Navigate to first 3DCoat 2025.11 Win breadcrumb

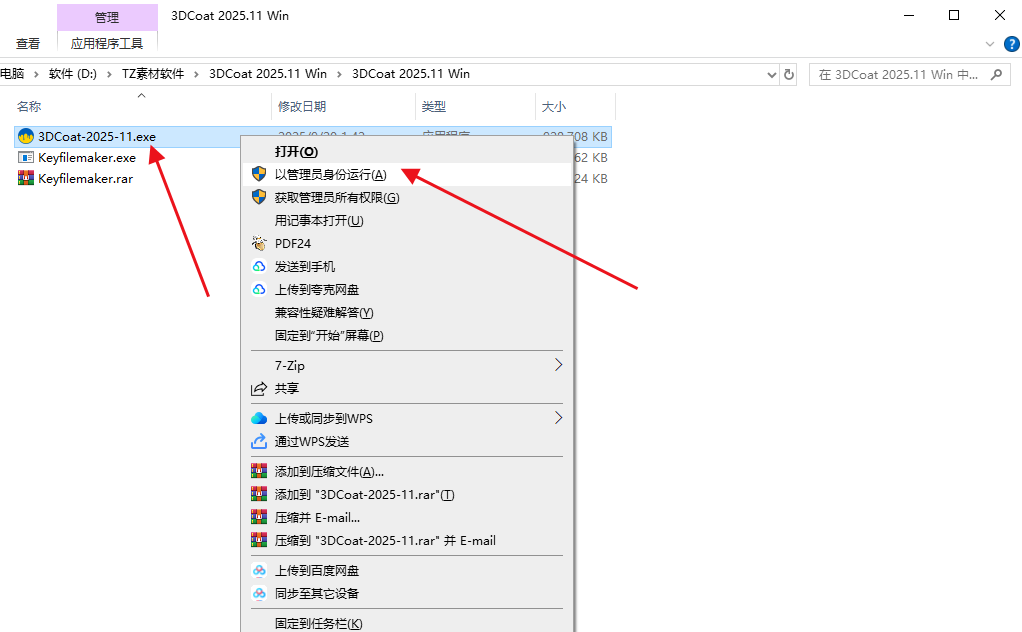[x=268, y=74]
